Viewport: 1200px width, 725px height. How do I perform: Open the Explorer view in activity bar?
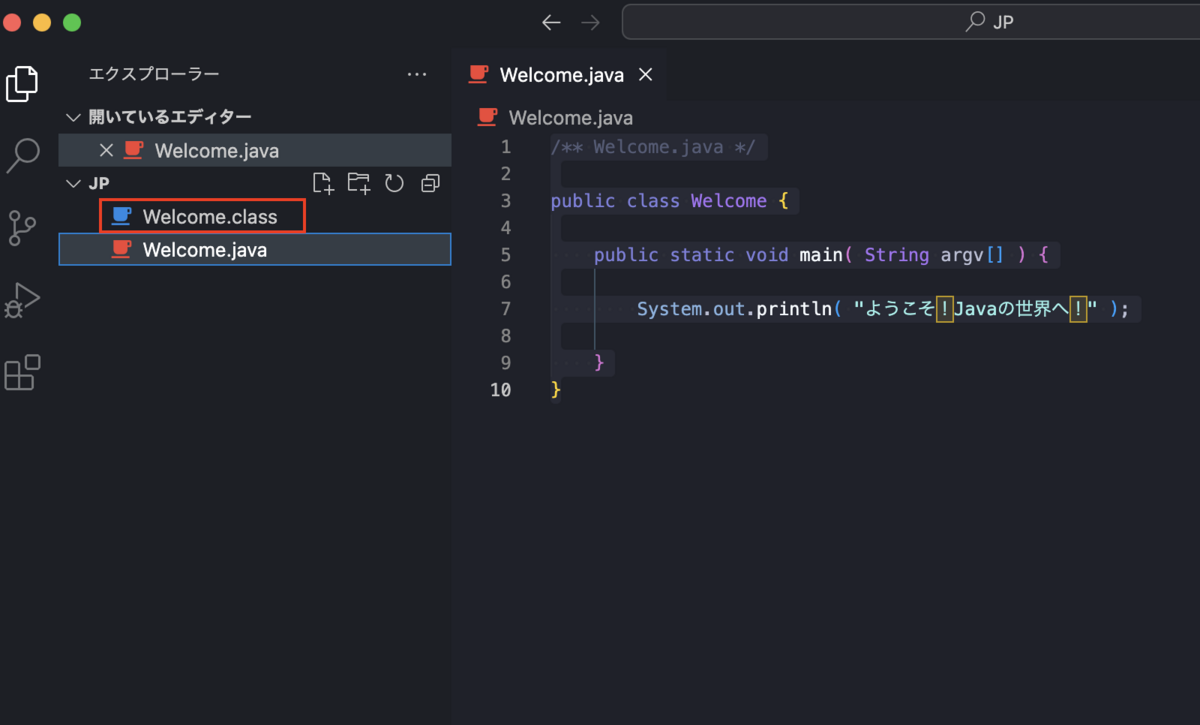22,84
